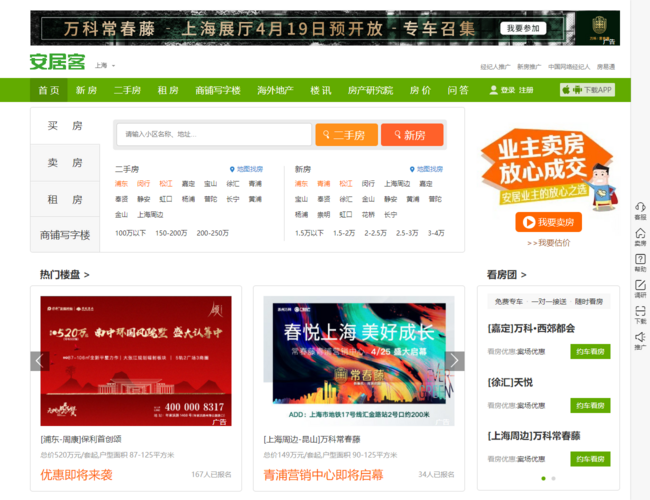
Task: Select the first green carousel dot in 看房团
Action: pos(543,478)
